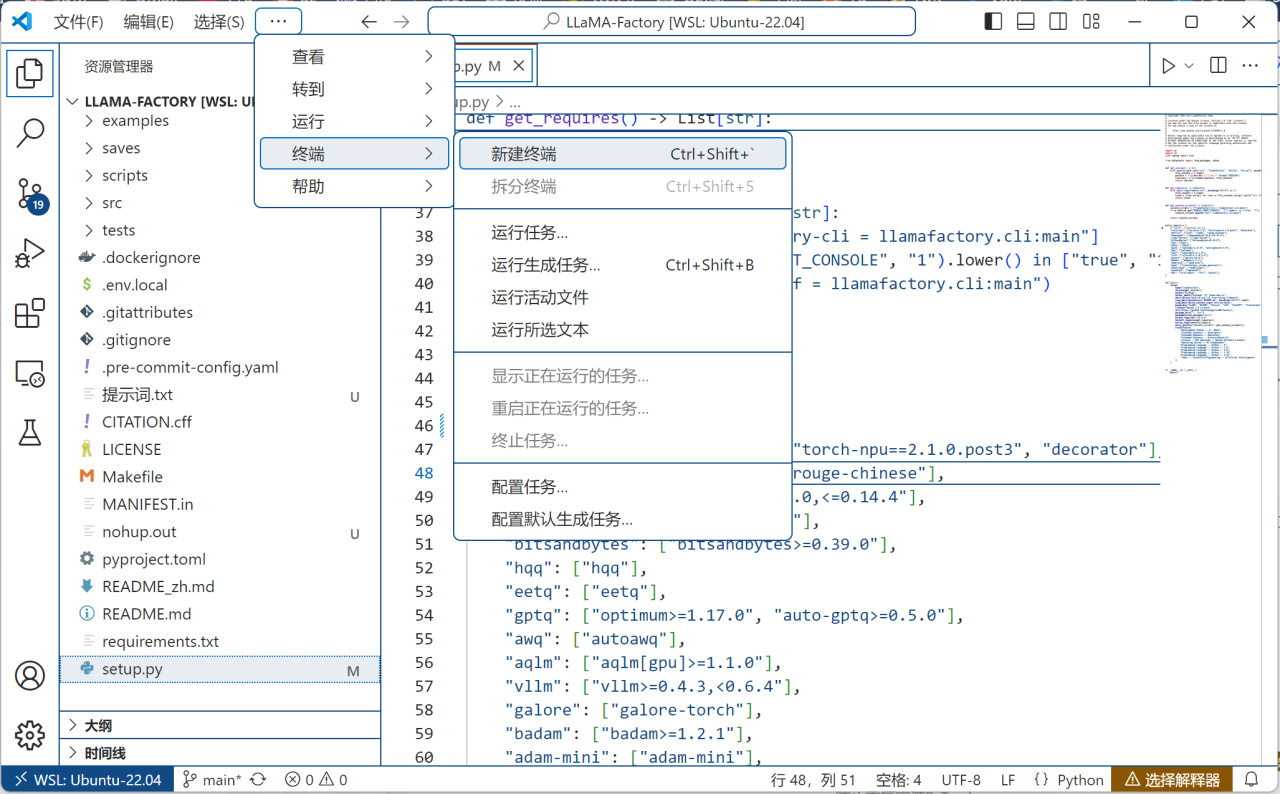Switch git branch via main* indicator

212,780
